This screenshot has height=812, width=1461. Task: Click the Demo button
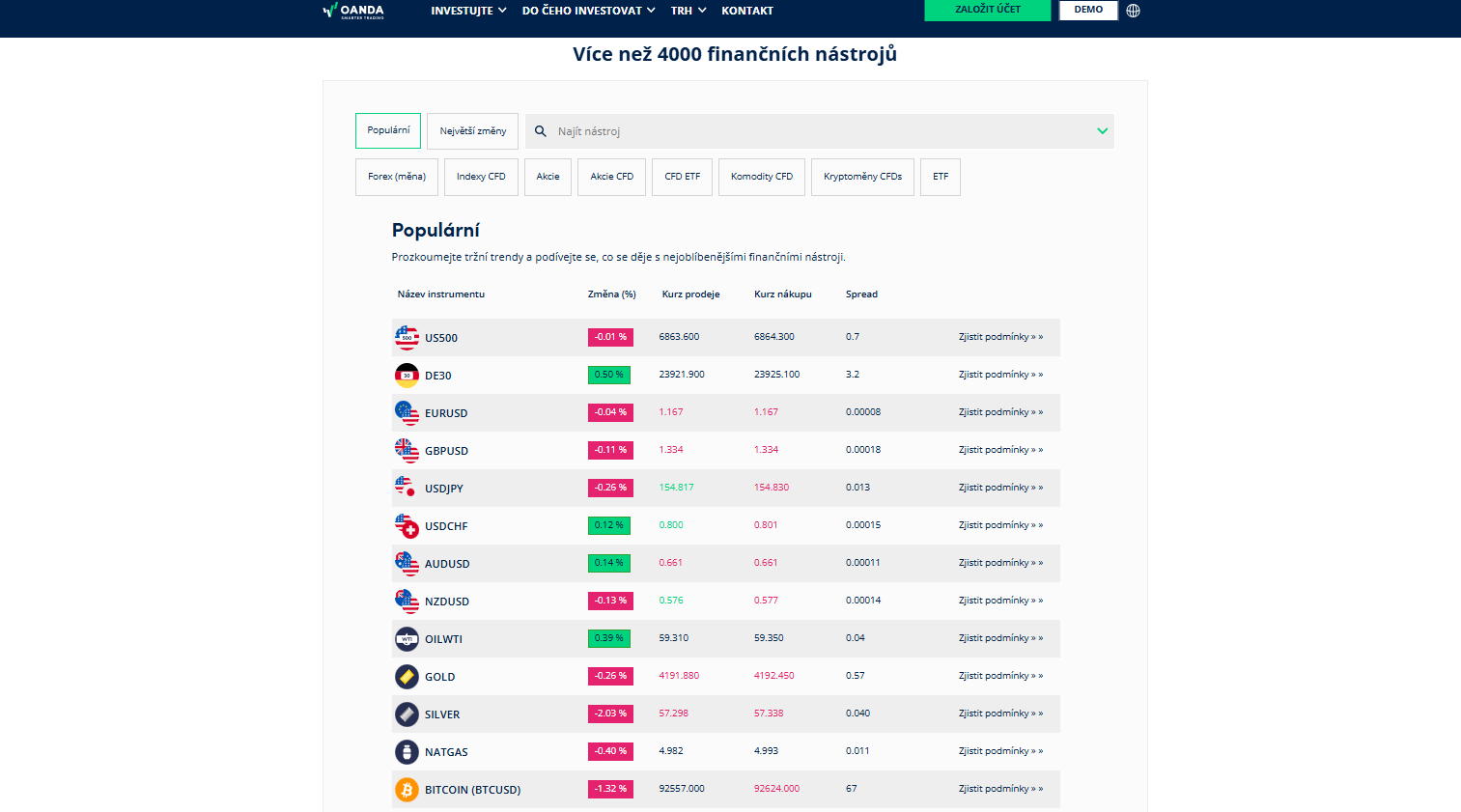pos(1088,10)
